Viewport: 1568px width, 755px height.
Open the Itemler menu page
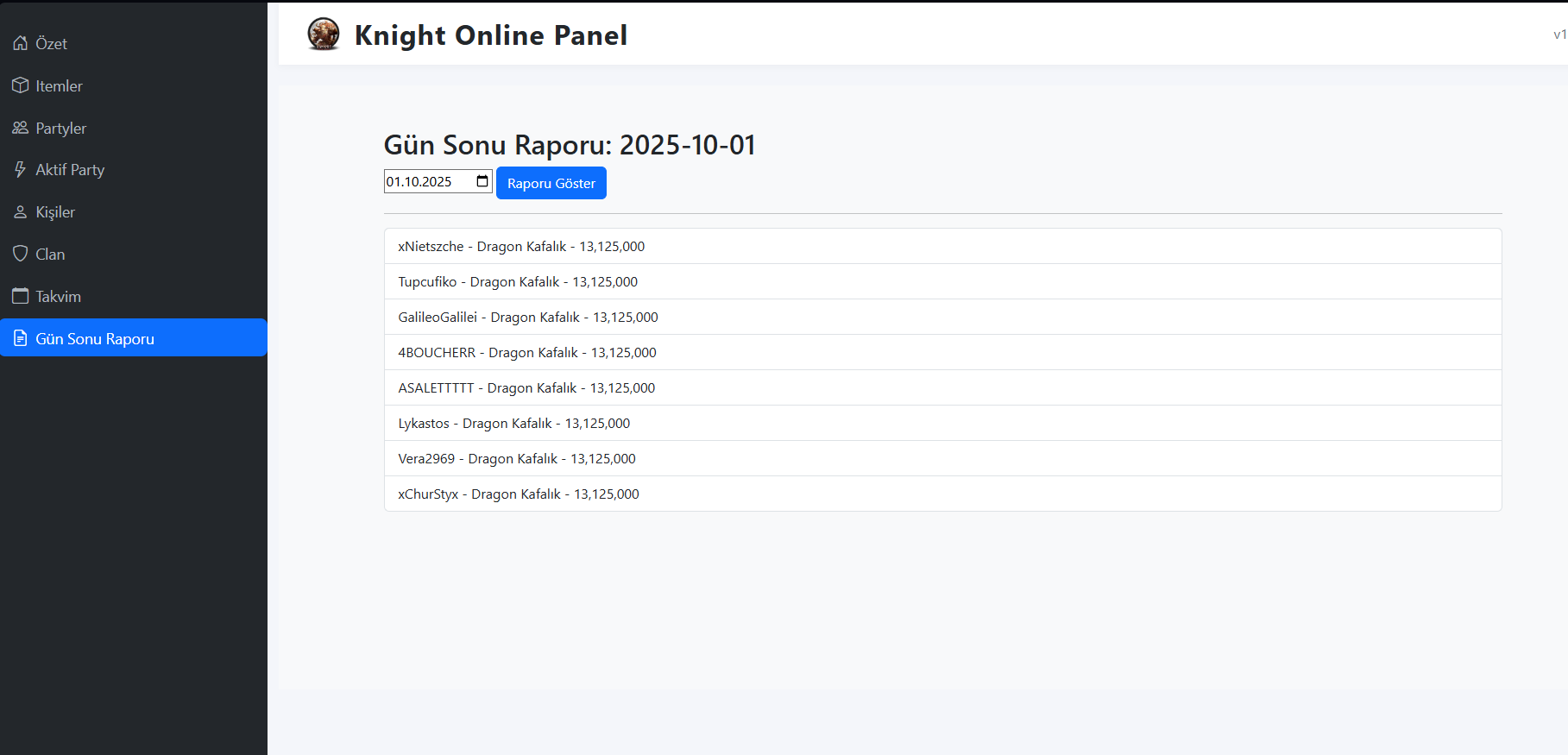coord(59,86)
